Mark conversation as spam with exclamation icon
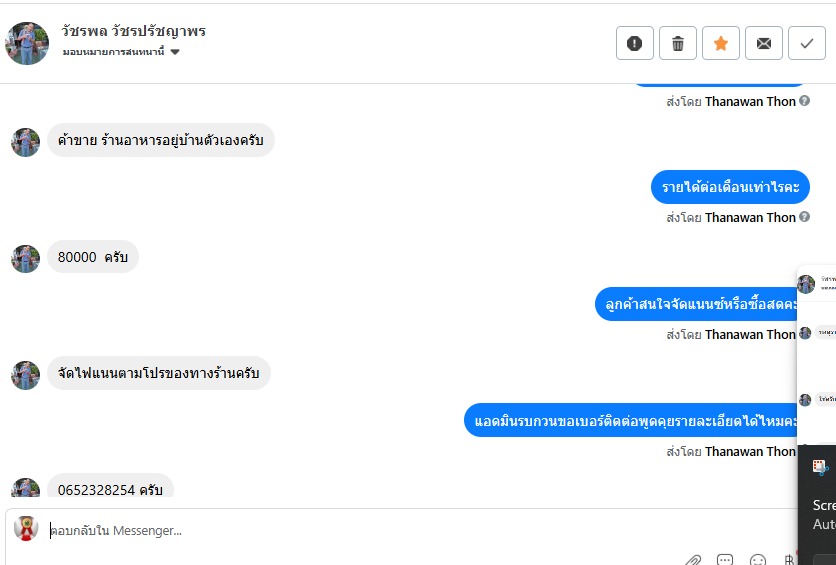 [634, 43]
